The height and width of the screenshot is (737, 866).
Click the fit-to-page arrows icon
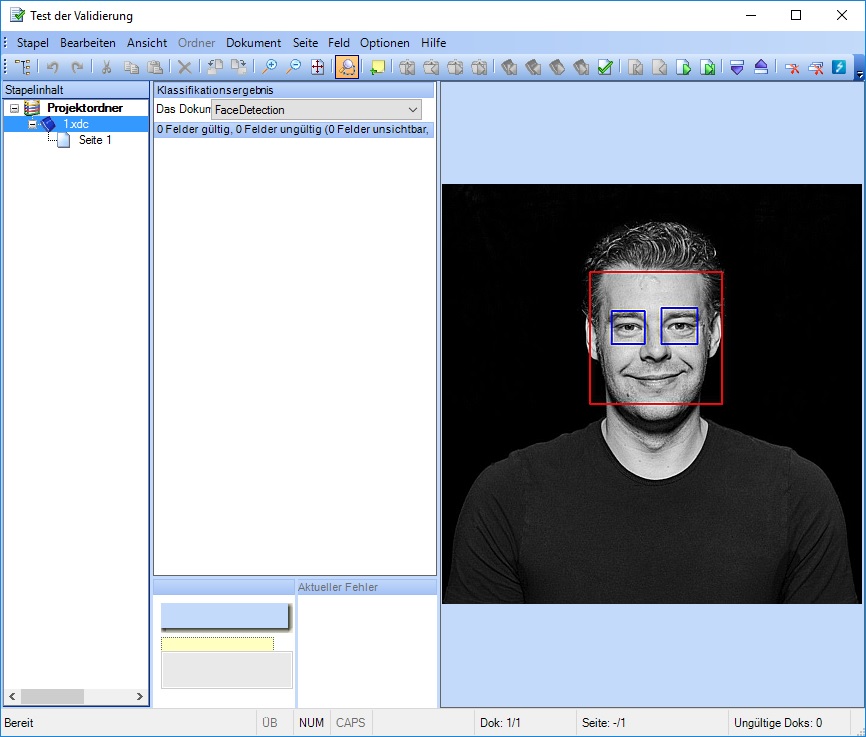tap(317, 67)
